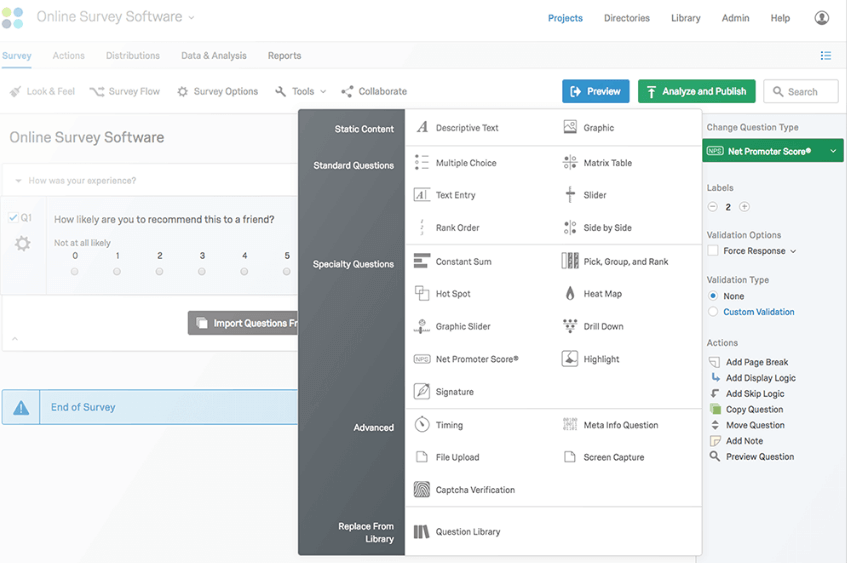Viewport: 847px width, 563px height.
Task: Open the Tools dropdown menu
Action: point(301,92)
